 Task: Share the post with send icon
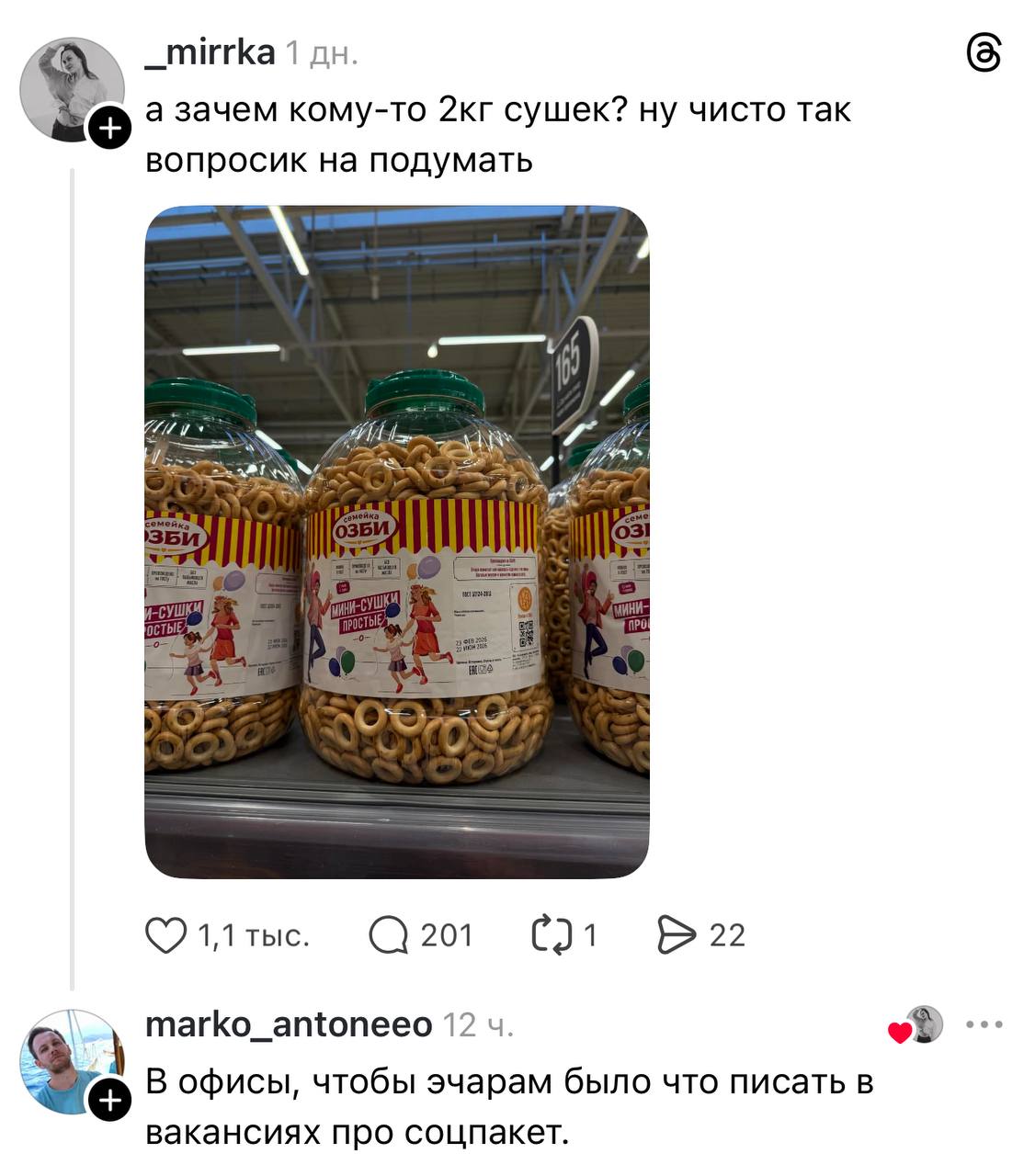point(677,935)
